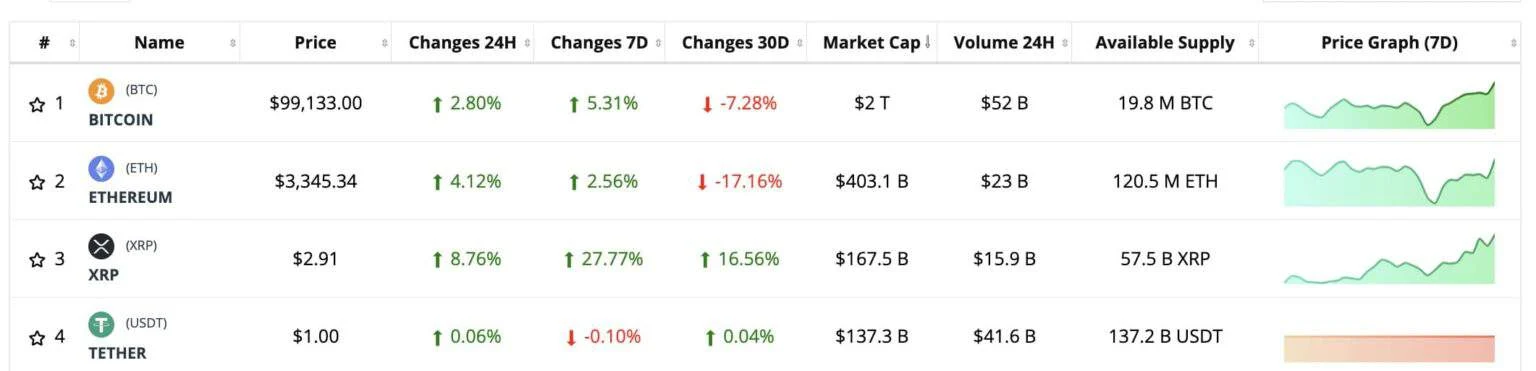Click the Ethereum diamond logo icon

click(102, 169)
